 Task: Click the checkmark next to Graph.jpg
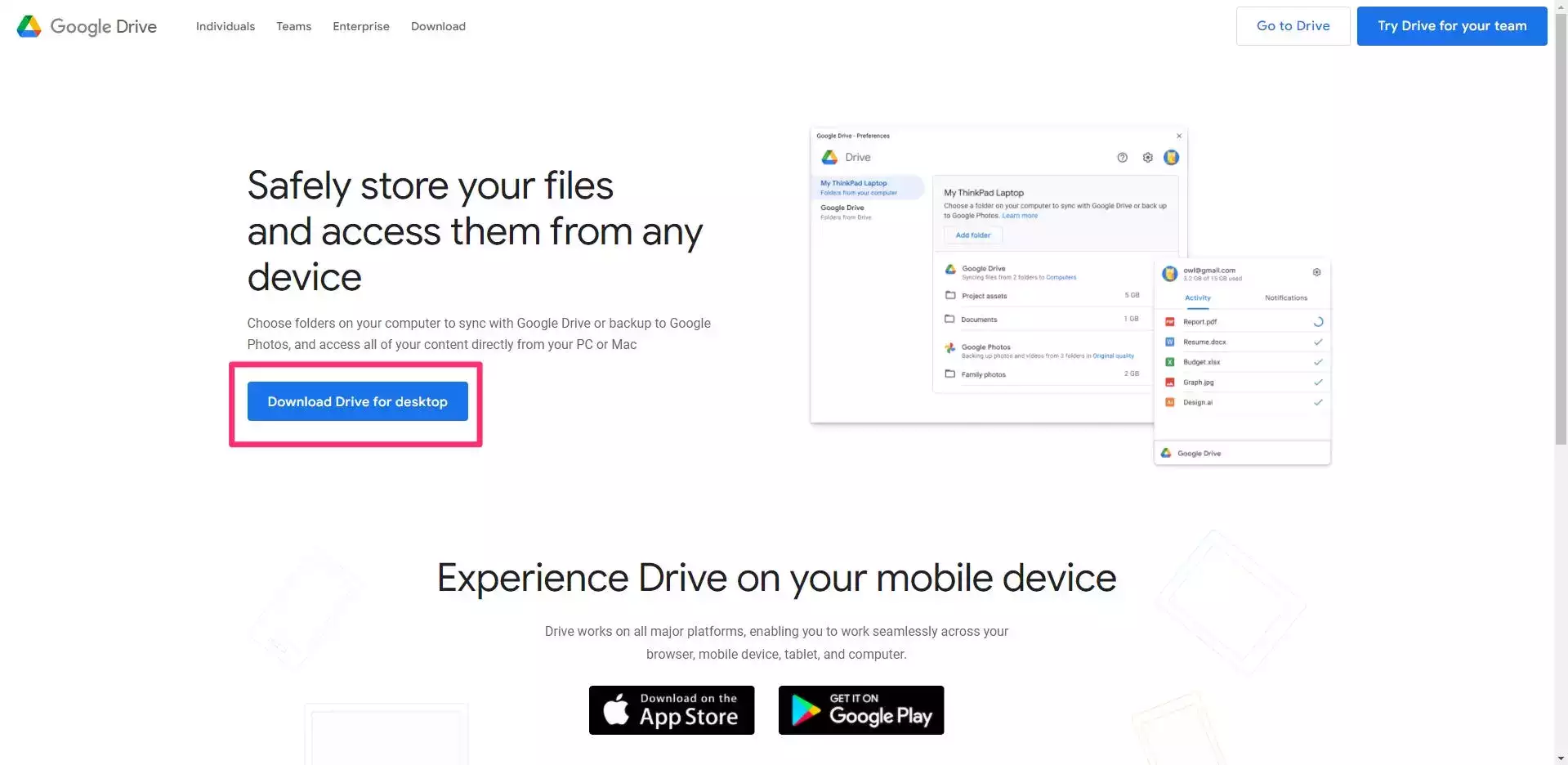point(1318,382)
